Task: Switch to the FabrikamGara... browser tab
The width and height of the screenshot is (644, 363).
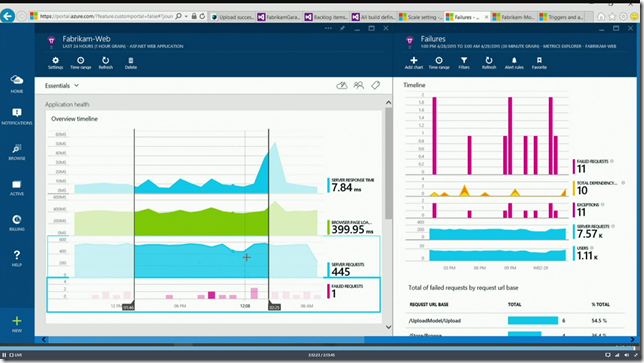Action: 279,17
